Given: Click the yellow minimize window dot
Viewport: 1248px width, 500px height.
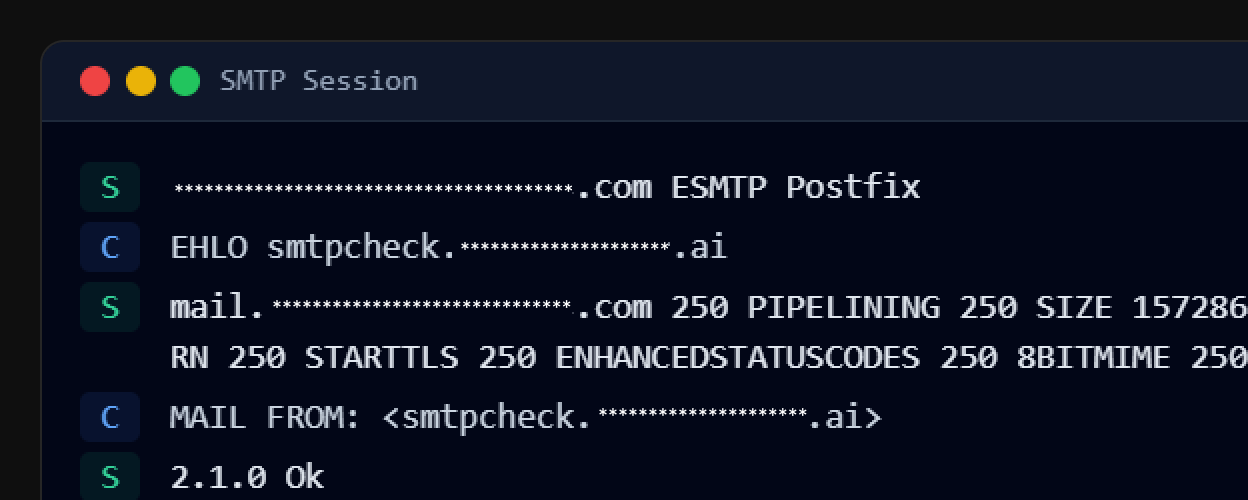Looking at the screenshot, I should point(141,81).
